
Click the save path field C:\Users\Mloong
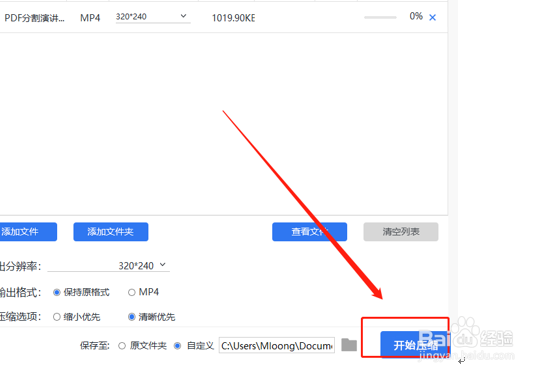277,345
